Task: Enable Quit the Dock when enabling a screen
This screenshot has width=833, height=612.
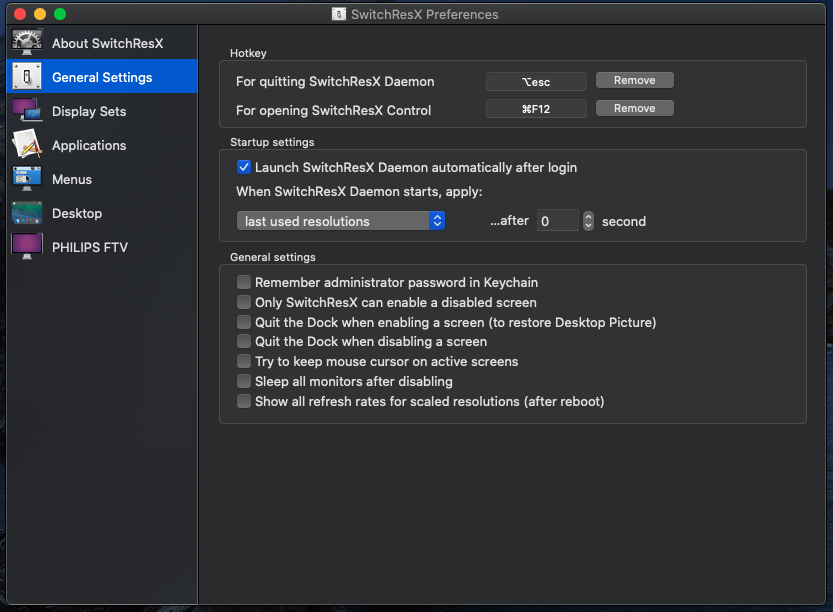Action: coord(243,322)
